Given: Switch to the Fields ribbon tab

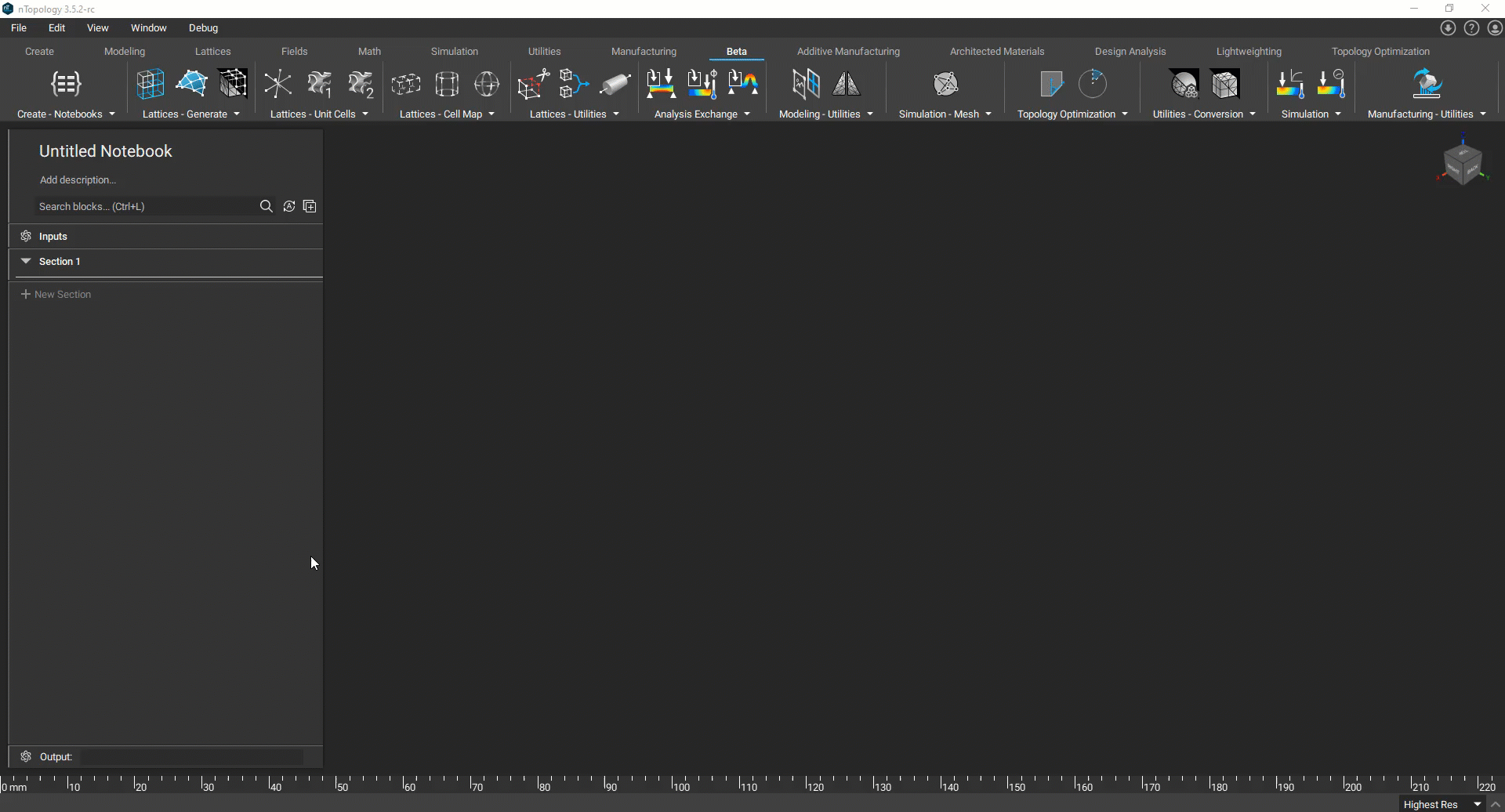Looking at the screenshot, I should point(295,51).
